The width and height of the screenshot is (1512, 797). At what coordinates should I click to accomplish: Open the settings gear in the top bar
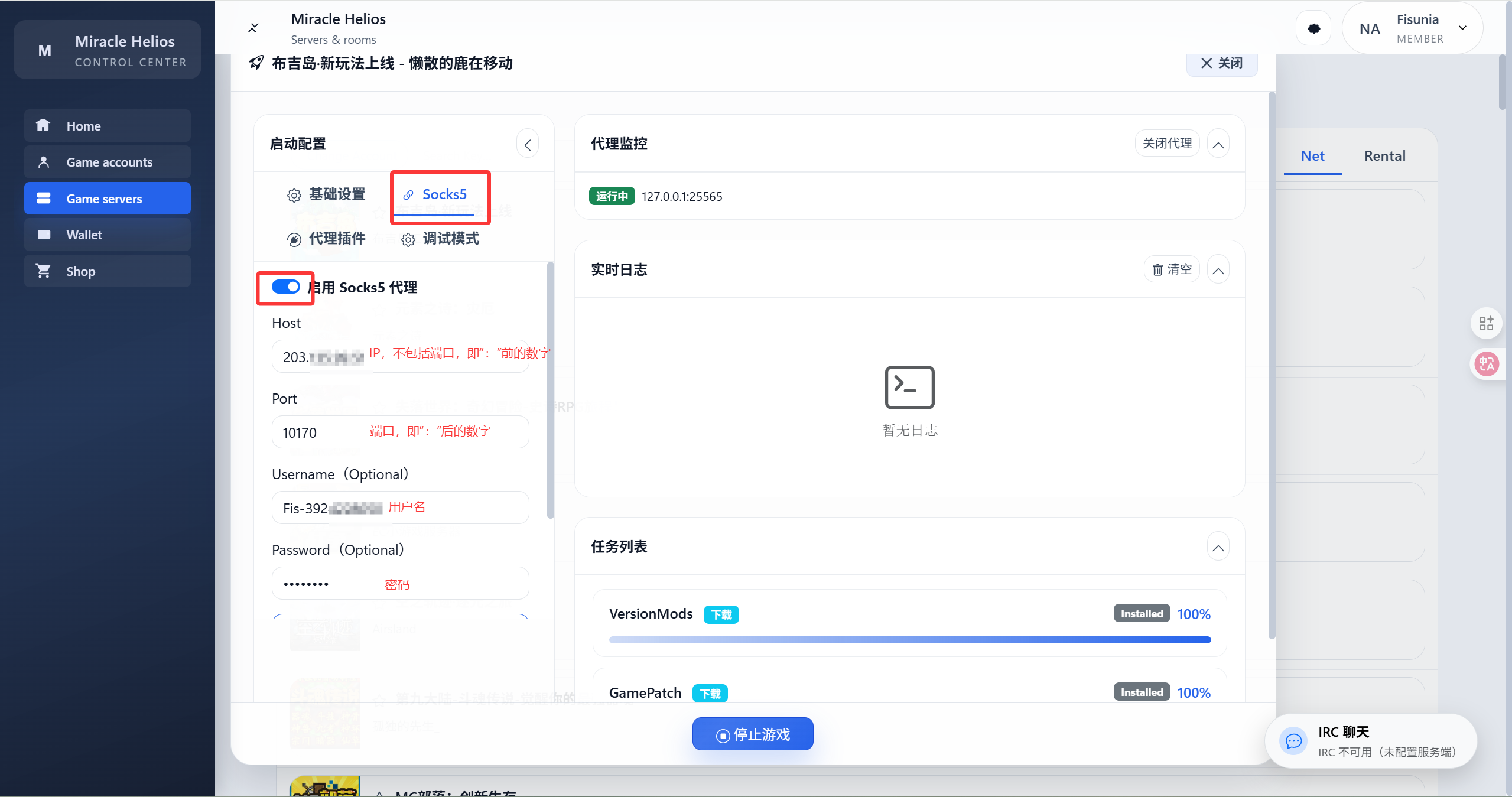click(x=1313, y=27)
